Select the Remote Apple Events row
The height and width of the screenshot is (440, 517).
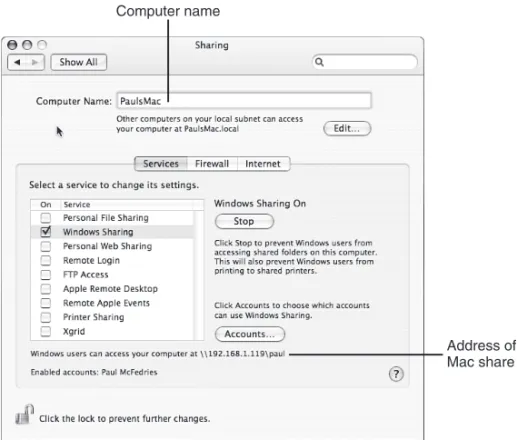coord(112,303)
